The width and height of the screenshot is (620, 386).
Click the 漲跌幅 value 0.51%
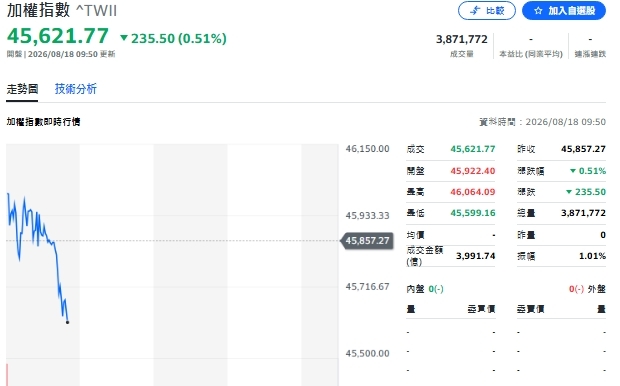(592, 171)
